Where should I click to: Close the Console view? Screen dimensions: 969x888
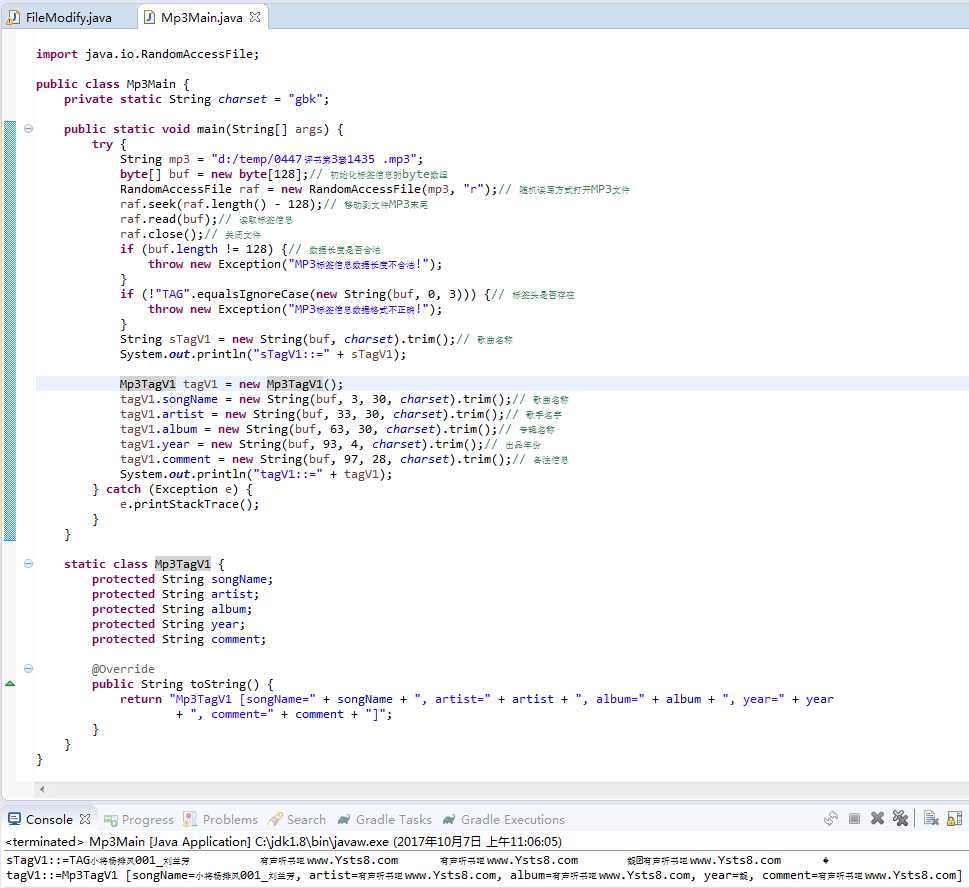[85, 819]
